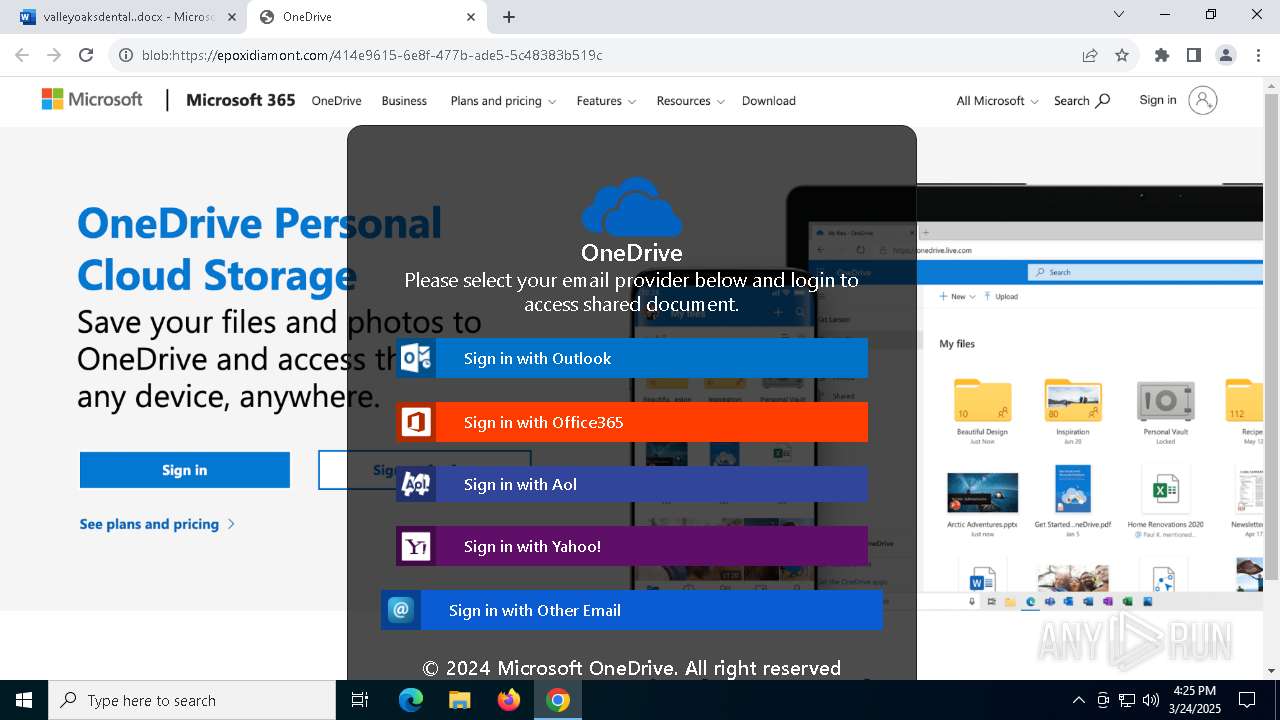Image resolution: width=1280 pixels, height=720 pixels.
Task: Open the notification center icon
Action: pyautogui.click(x=1247, y=700)
